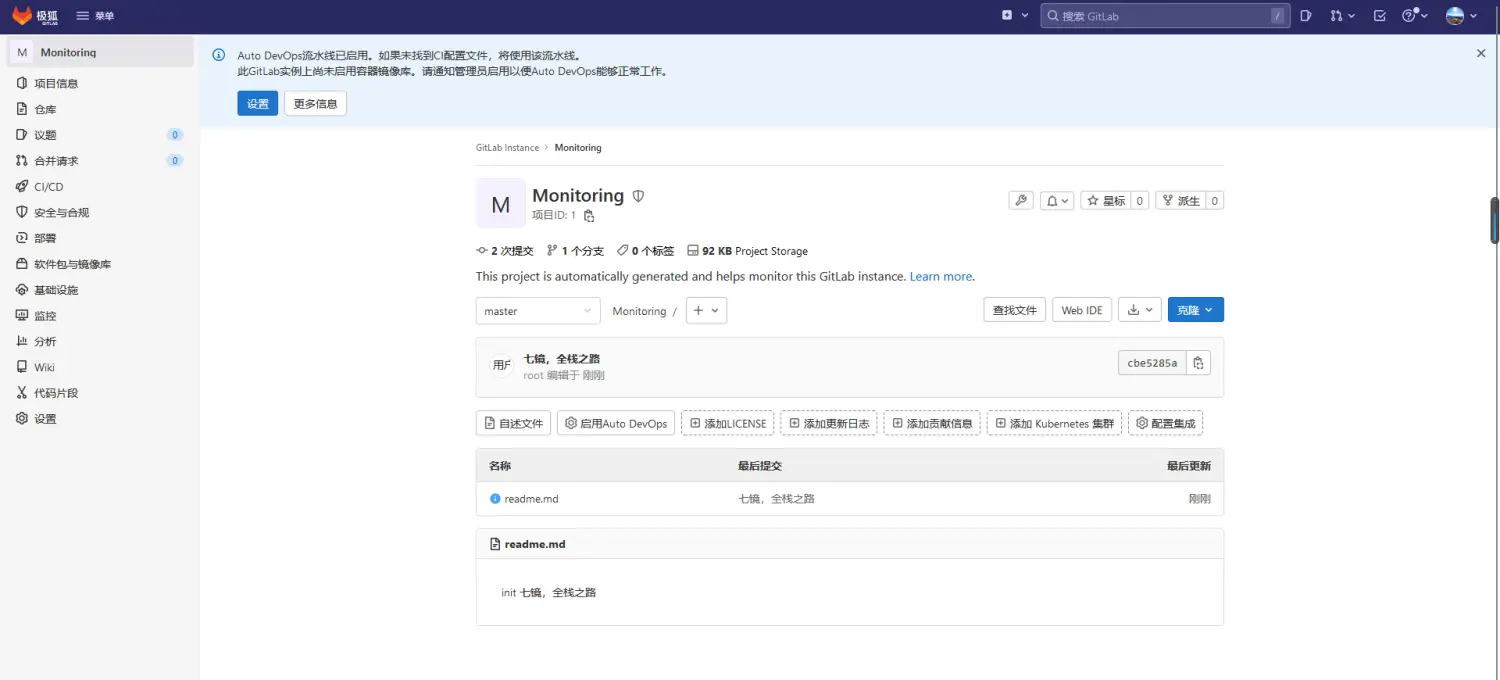Click the GitLab Instance breadcrumb link
The height and width of the screenshot is (680, 1500).
tap(507, 148)
